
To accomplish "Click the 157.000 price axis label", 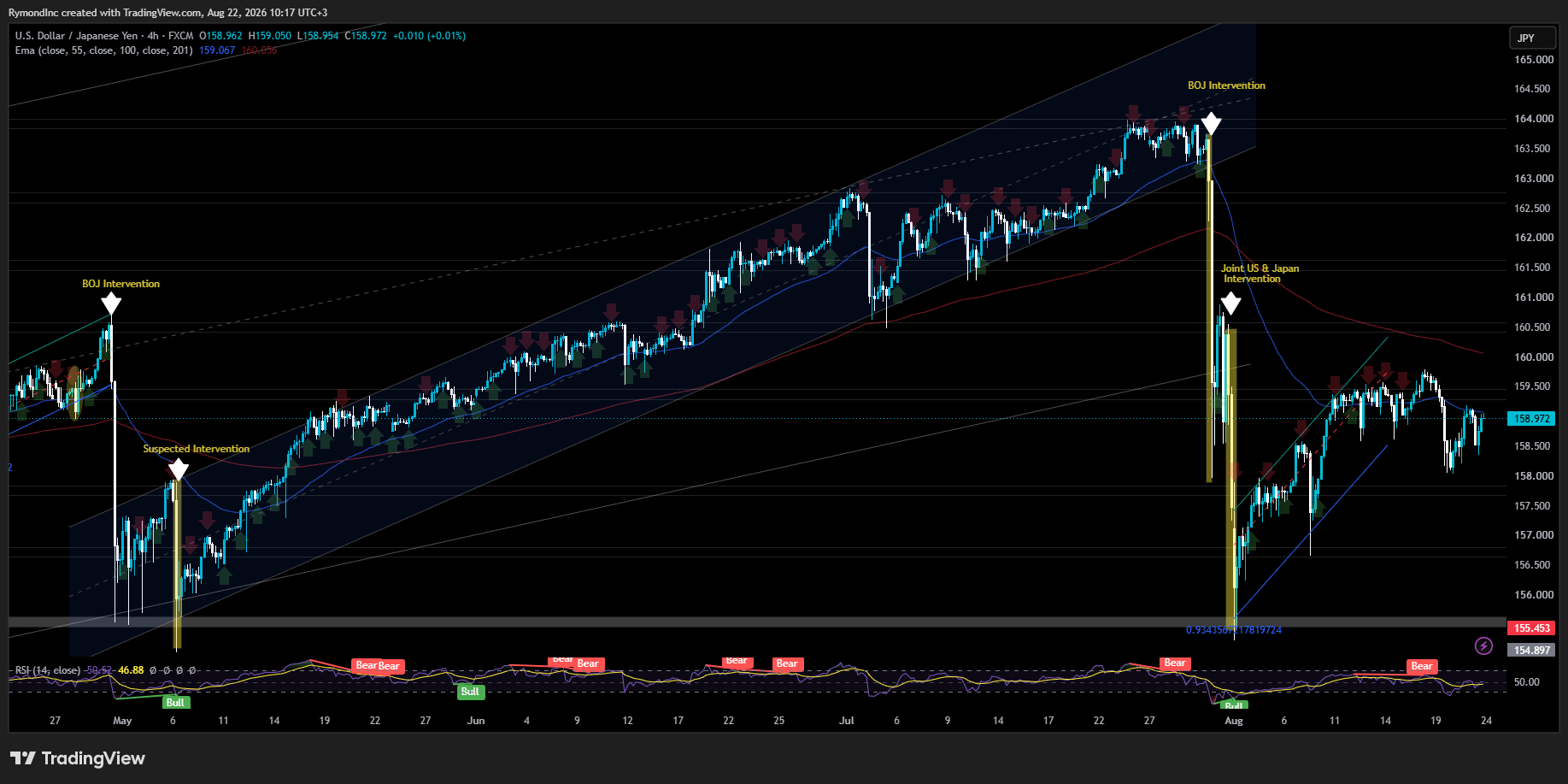I will coord(1534,535).
